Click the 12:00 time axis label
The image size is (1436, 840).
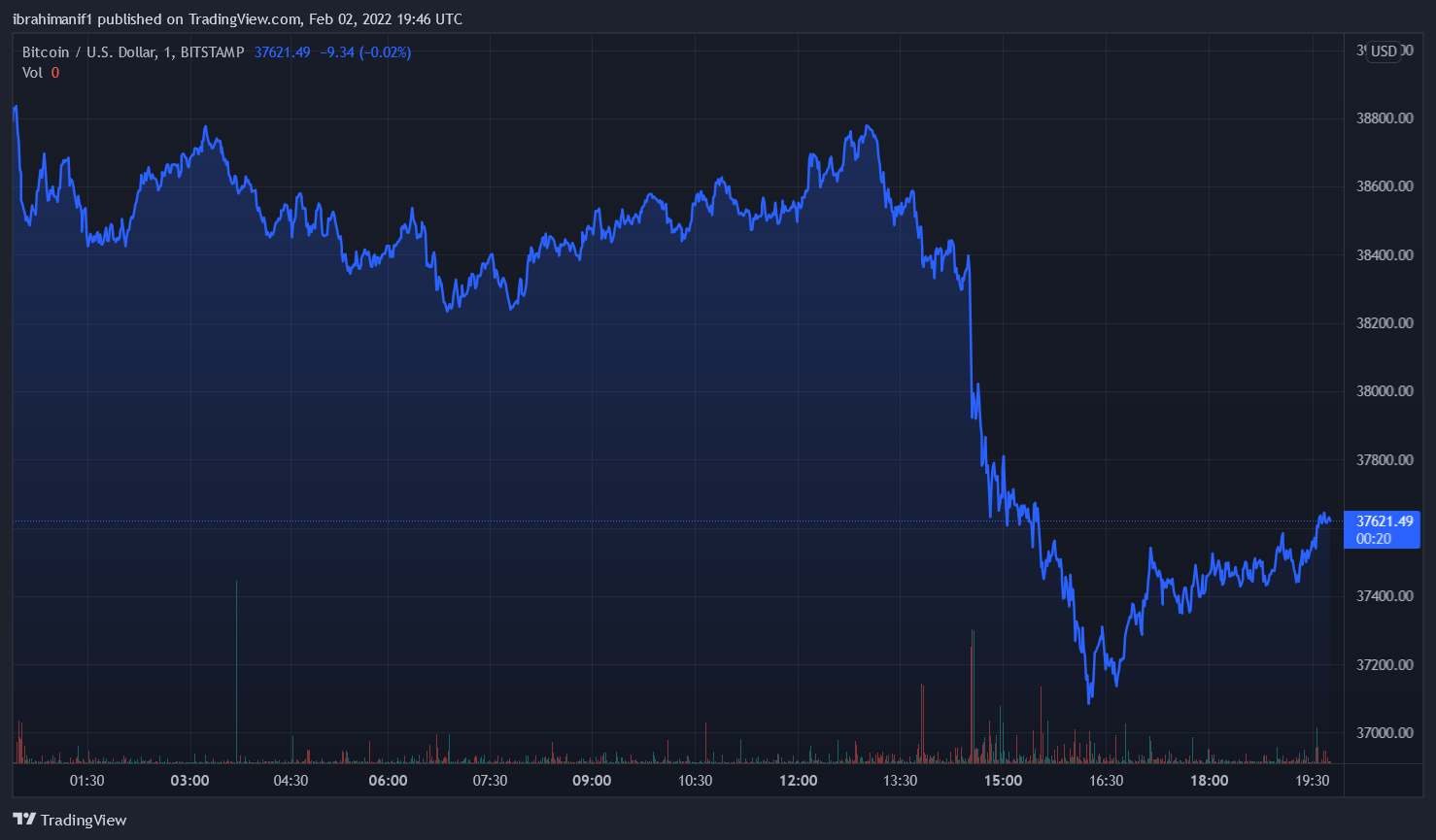(x=799, y=781)
